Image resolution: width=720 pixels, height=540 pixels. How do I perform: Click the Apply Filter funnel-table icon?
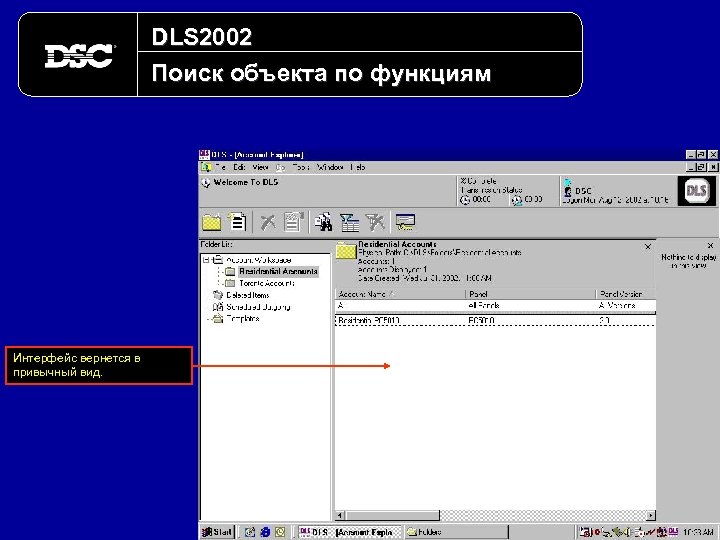pos(349,223)
